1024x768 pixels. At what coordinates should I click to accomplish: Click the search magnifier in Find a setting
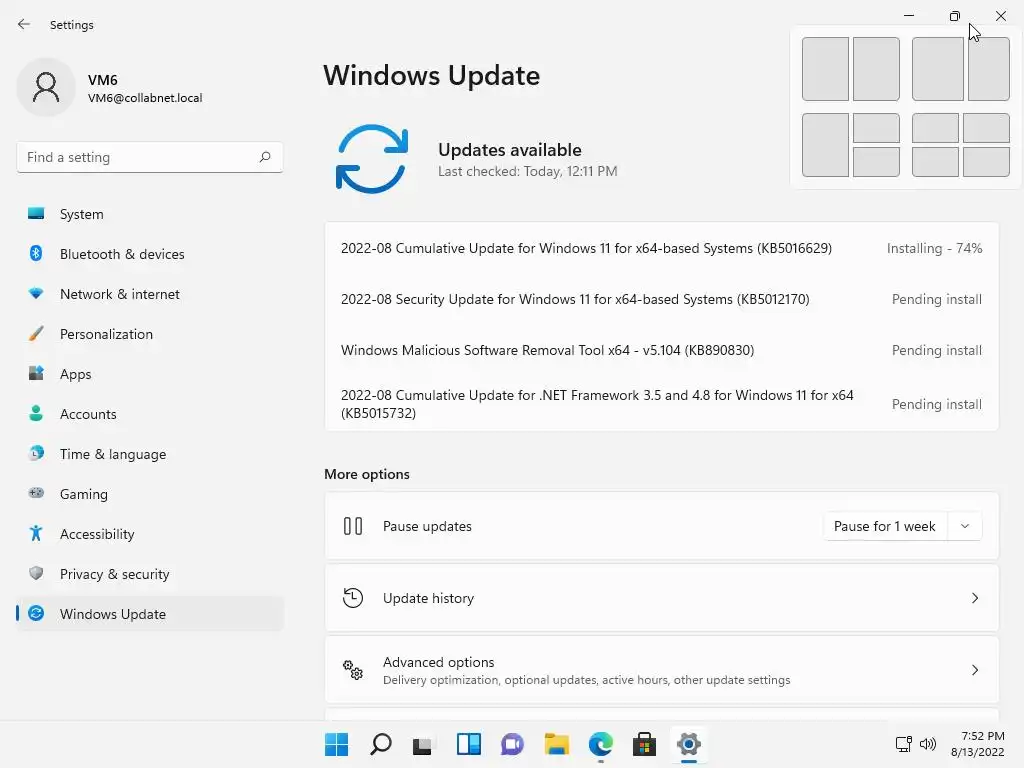264,157
